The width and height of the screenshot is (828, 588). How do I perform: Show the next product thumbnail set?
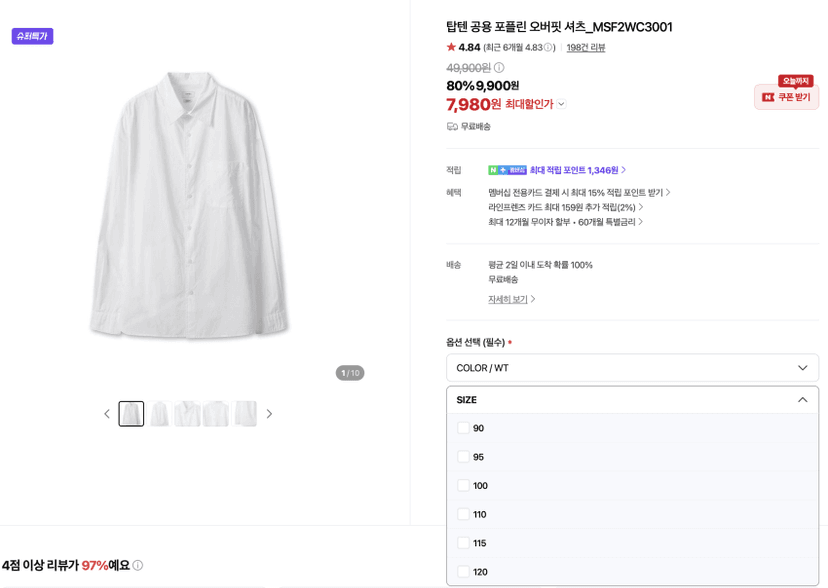coord(269,414)
